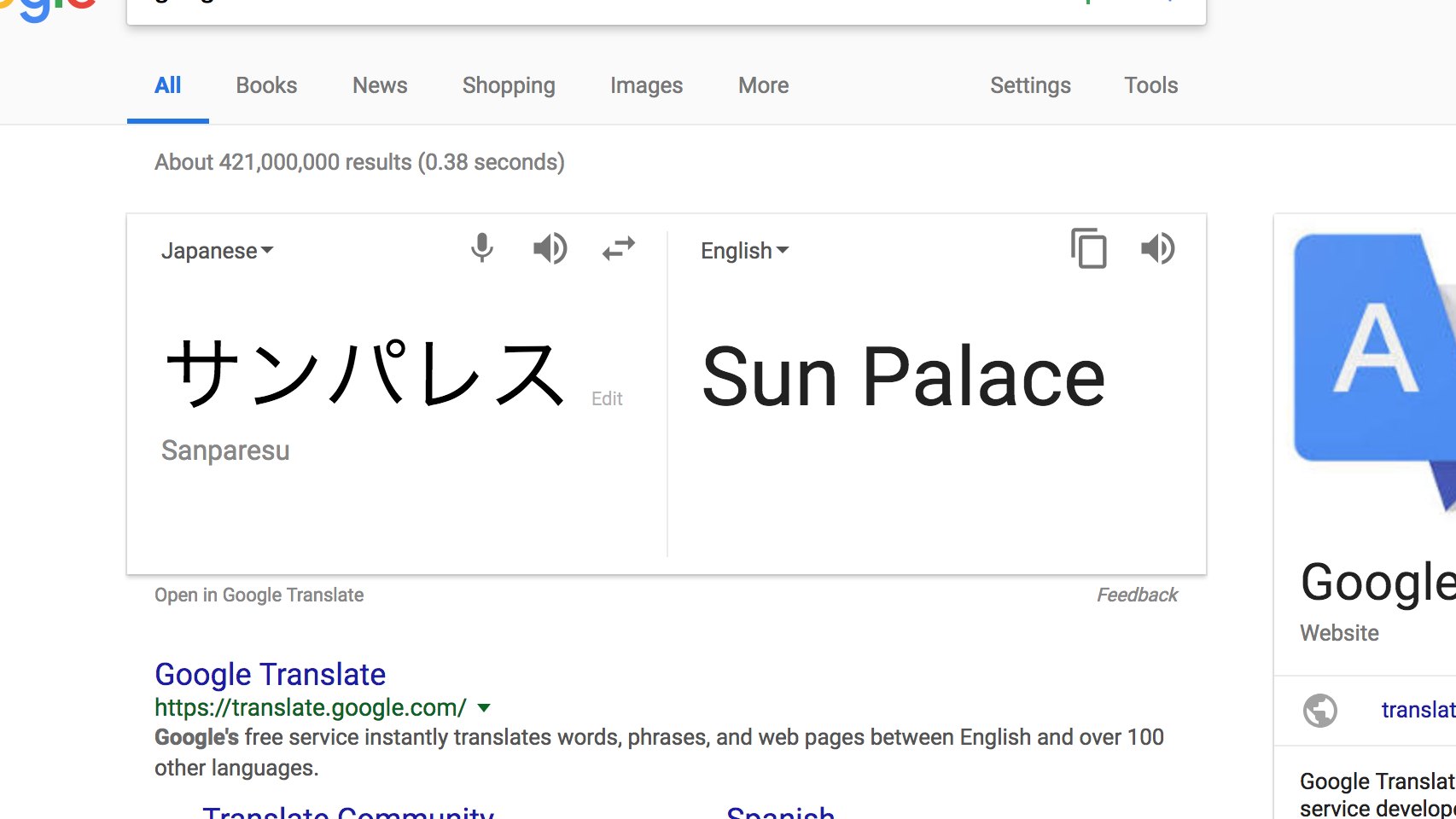Open the Japanese source language dropdown
This screenshot has width=1456, height=819.
(218, 251)
